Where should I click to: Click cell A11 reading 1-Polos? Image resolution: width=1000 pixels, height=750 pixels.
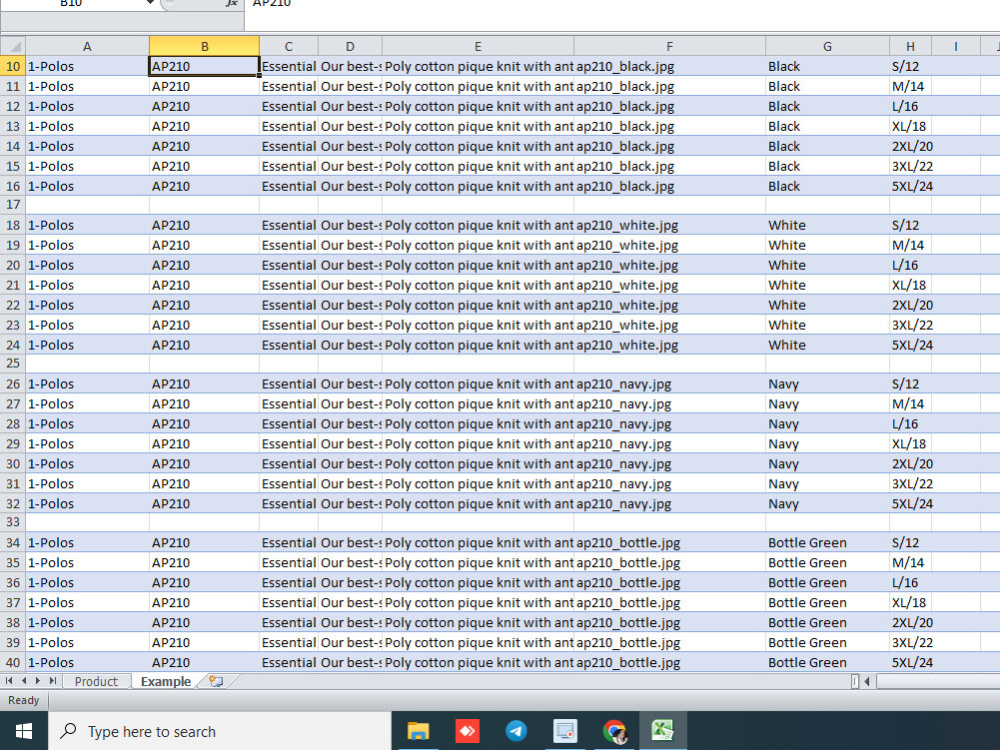click(x=87, y=86)
